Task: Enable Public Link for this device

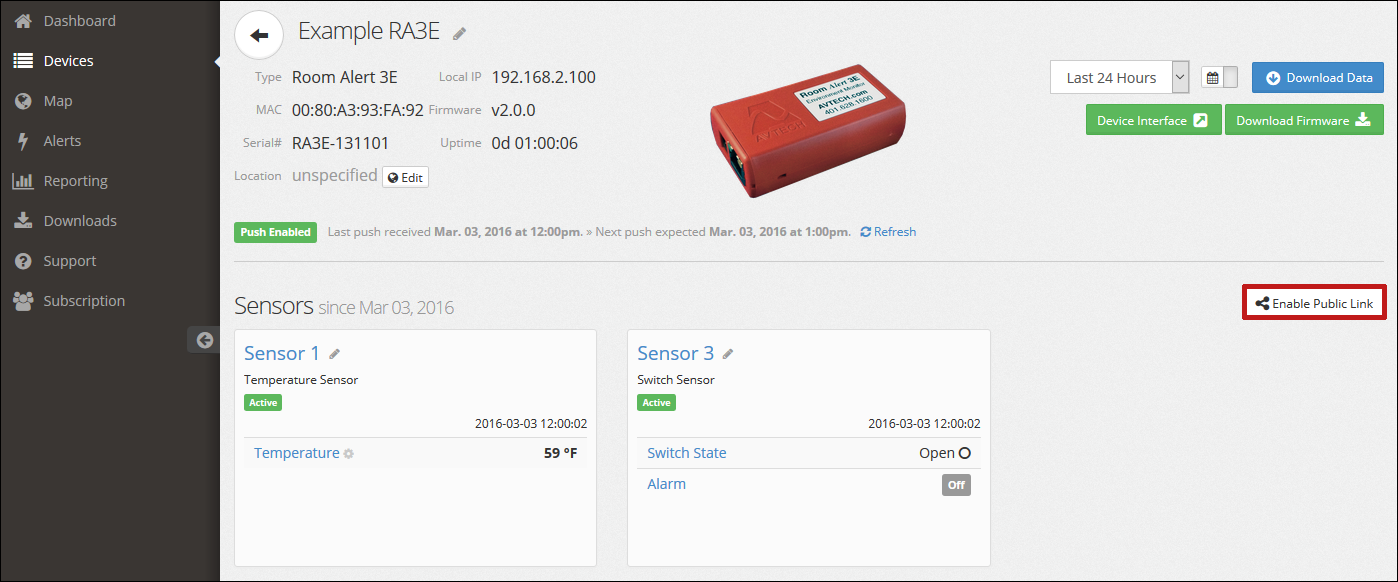Action: (x=1313, y=301)
